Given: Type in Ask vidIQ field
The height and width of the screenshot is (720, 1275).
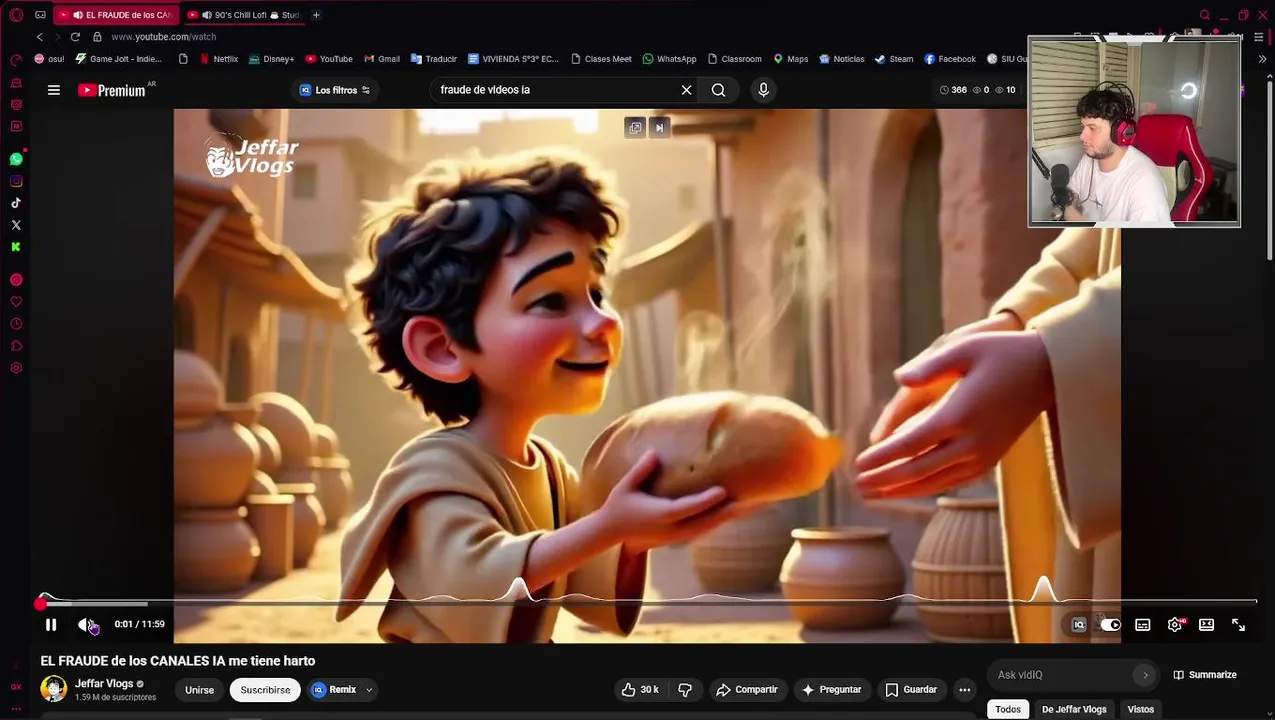Looking at the screenshot, I should [1064, 675].
